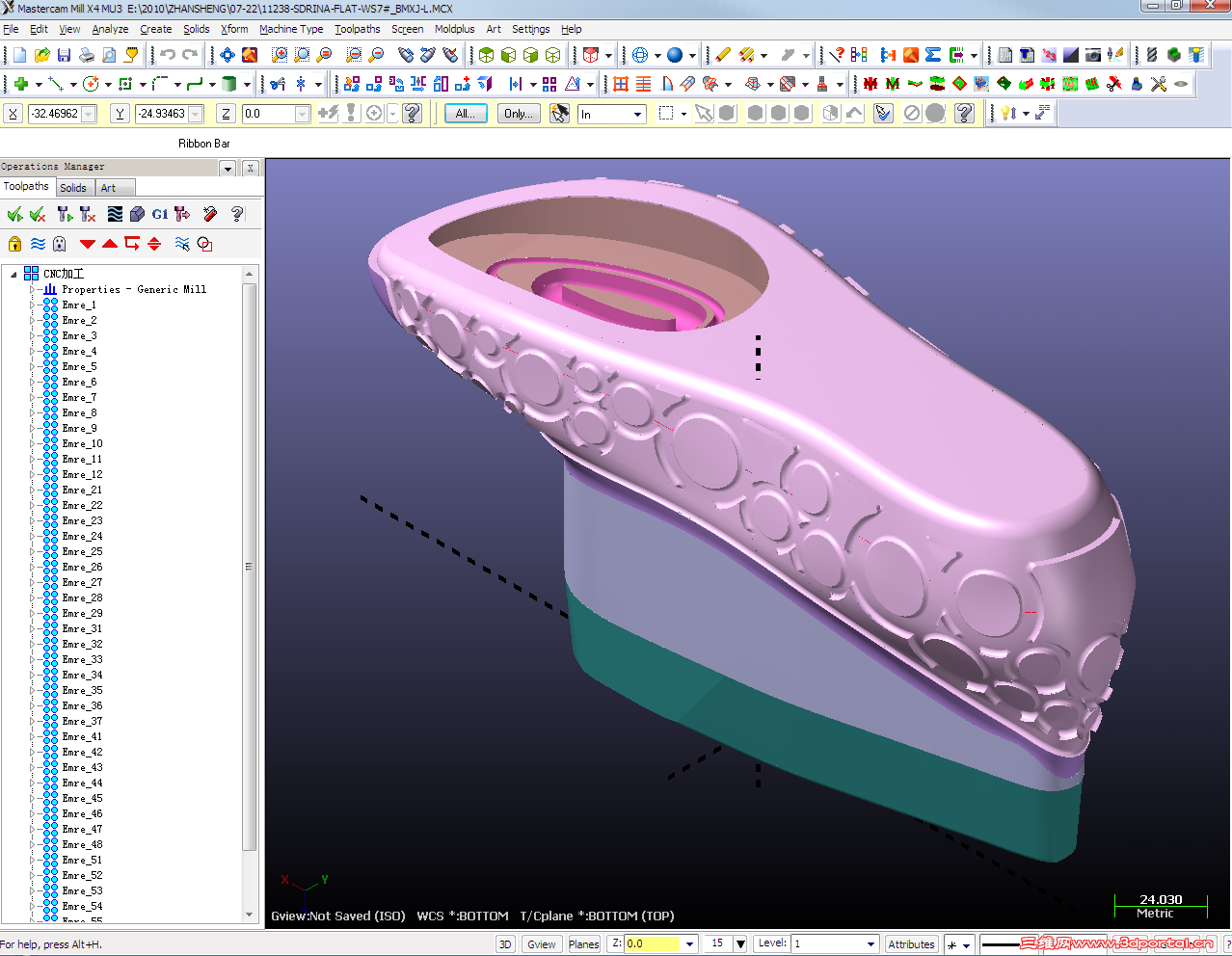This screenshot has width=1232, height=956.
Task: Click the Delete all operations icon
Action: point(210,214)
